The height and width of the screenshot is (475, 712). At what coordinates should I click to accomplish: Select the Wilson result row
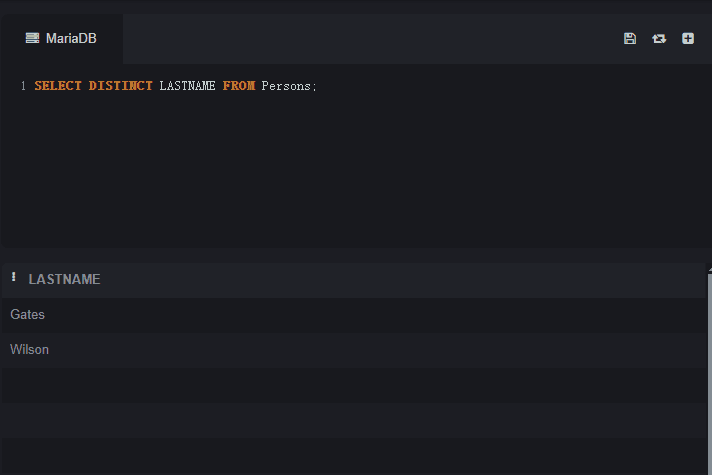pyautogui.click(x=354, y=350)
